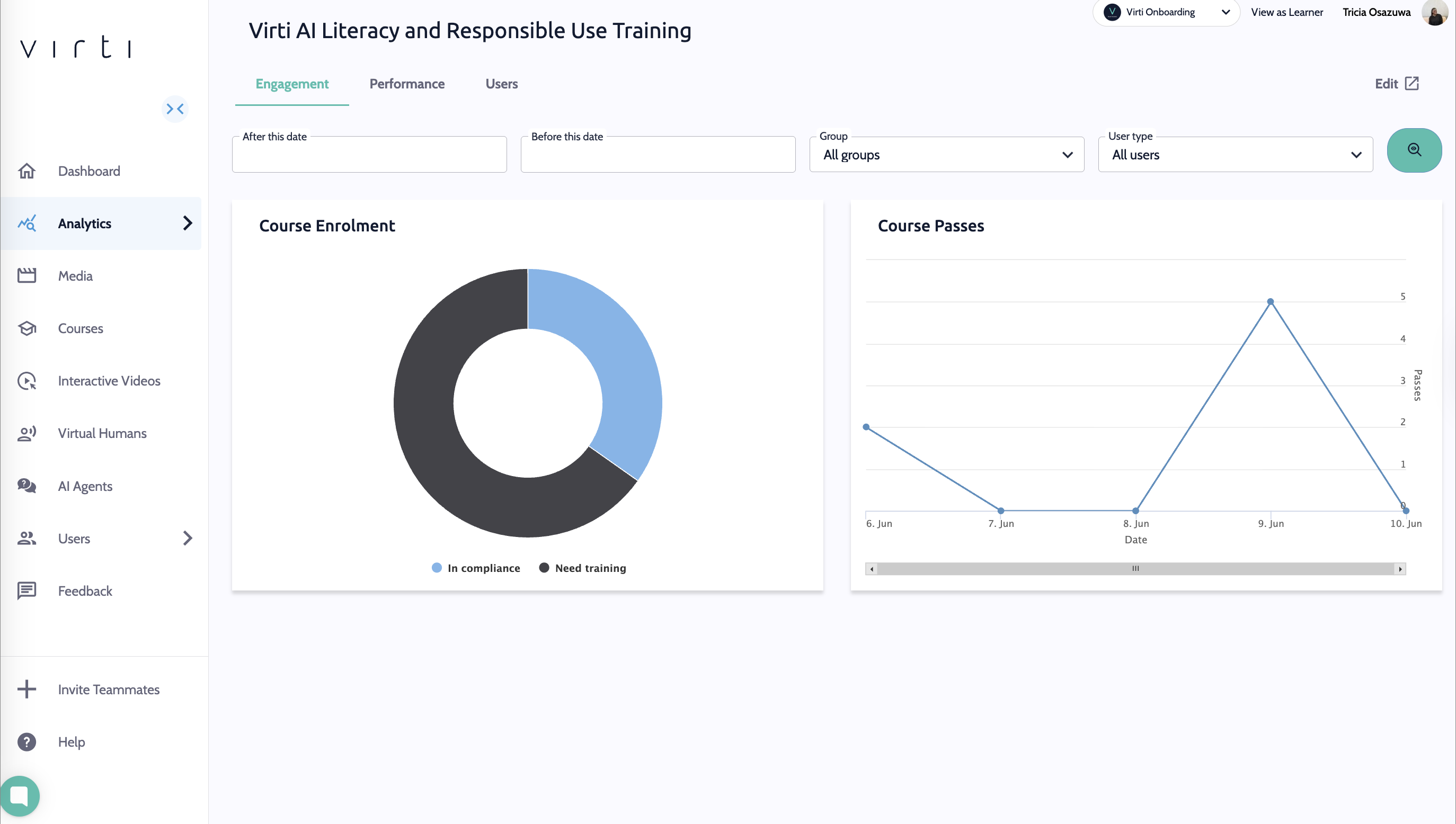Click View as Learner link
This screenshot has height=824, width=1456.
1286,13
